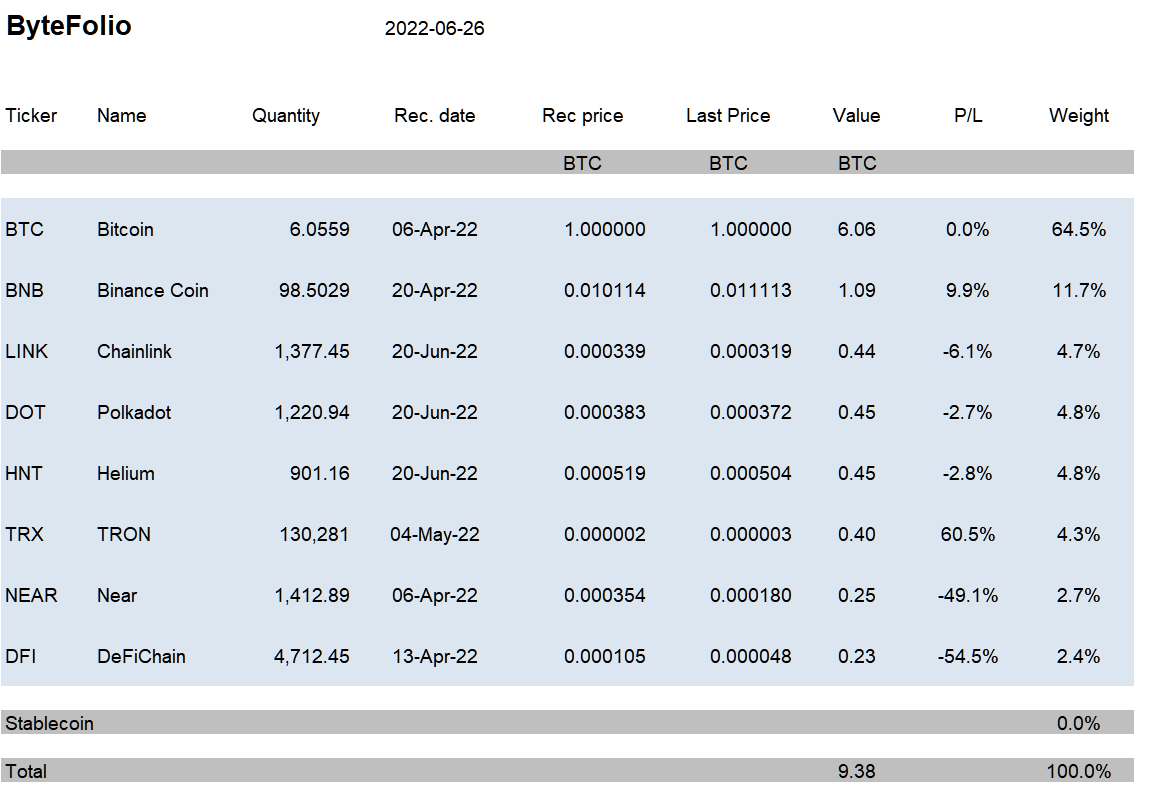Click the Ticker column header
The width and height of the screenshot is (1171, 796).
(31, 116)
